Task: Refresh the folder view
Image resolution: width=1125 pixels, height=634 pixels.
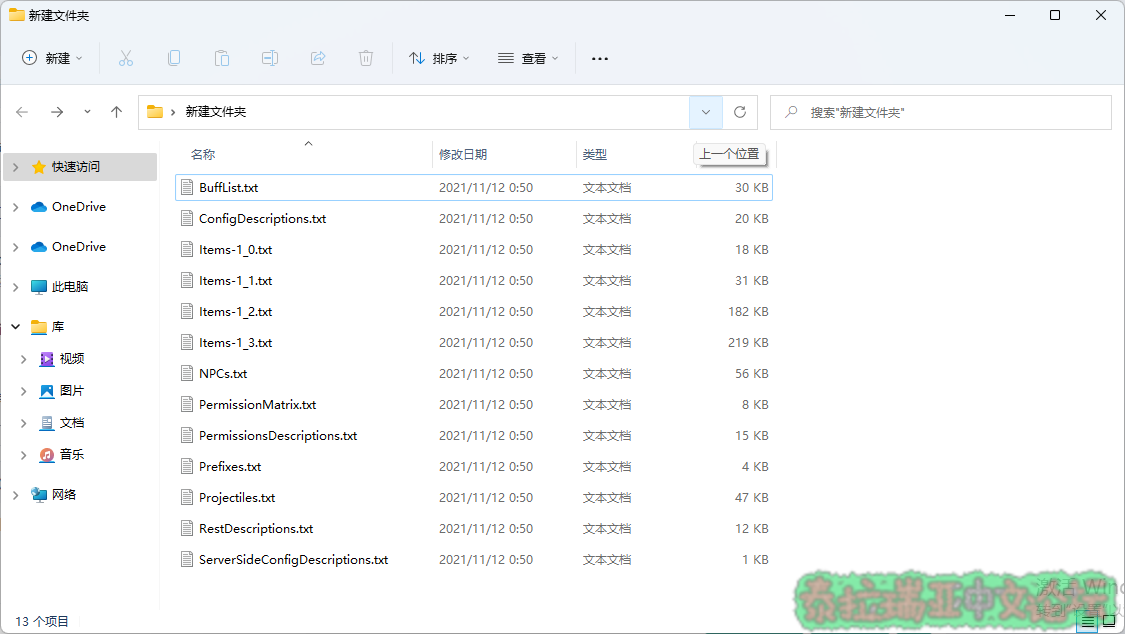Action: pos(740,112)
